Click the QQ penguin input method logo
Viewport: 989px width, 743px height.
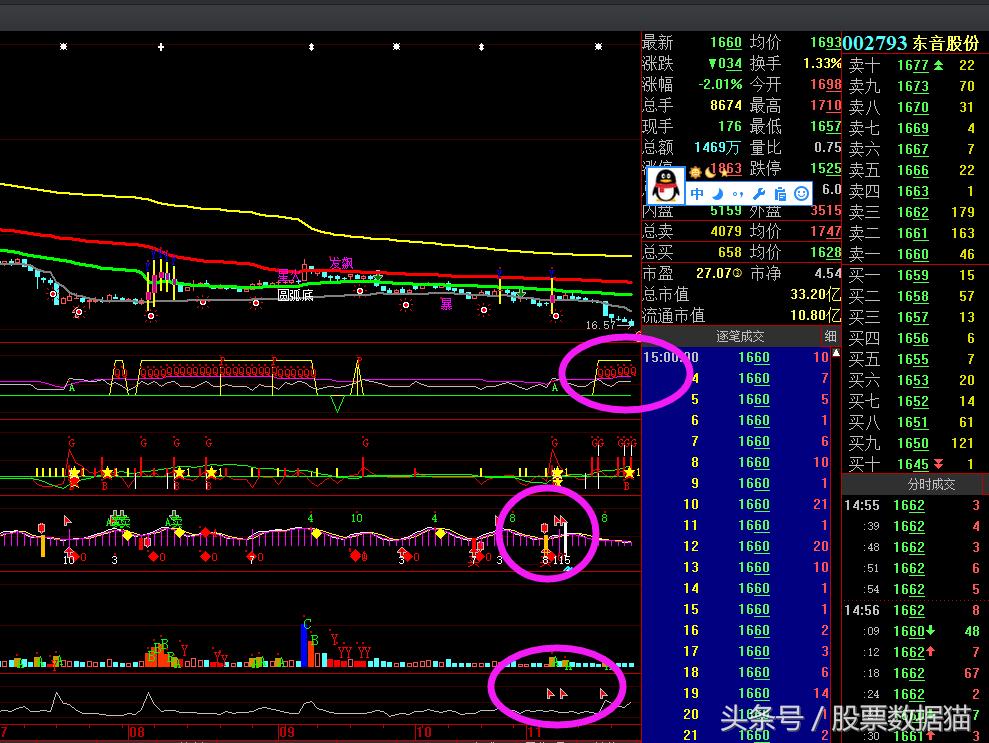click(x=665, y=186)
